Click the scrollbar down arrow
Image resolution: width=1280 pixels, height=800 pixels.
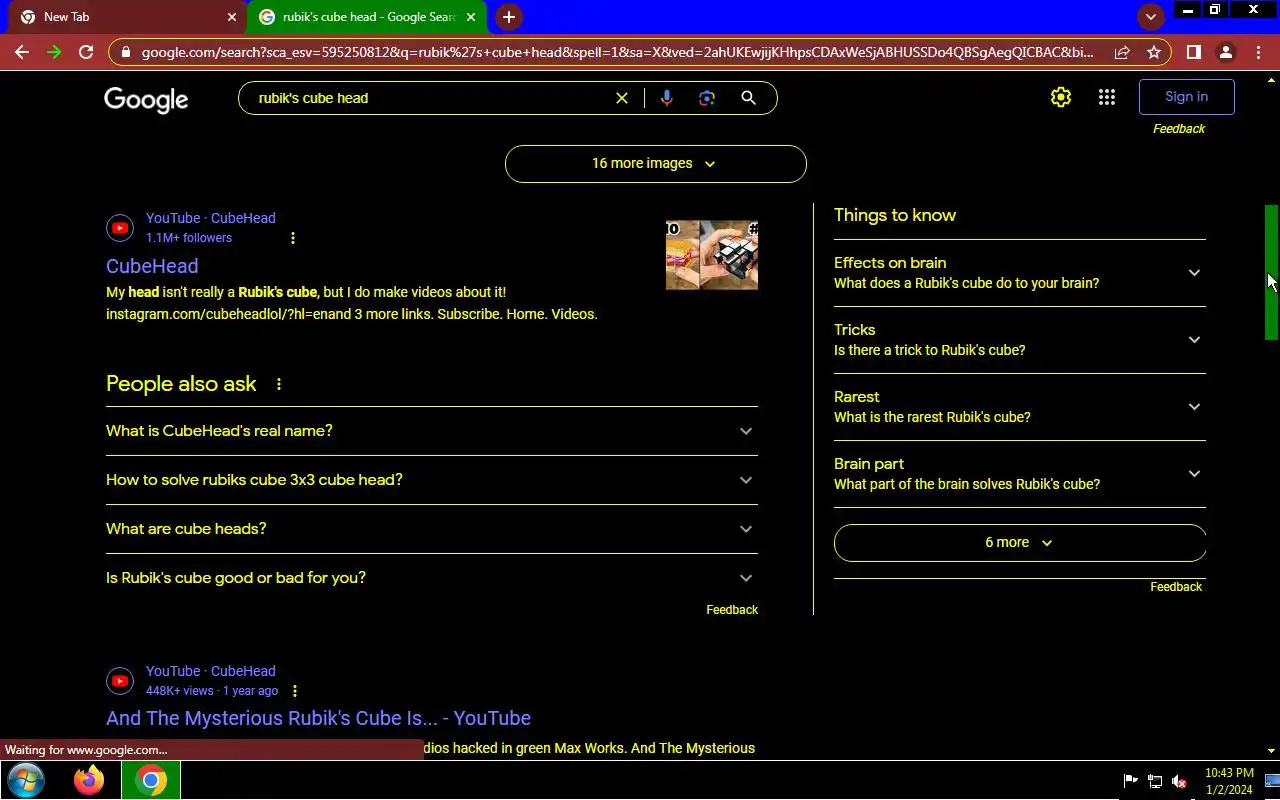click(x=1272, y=751)
